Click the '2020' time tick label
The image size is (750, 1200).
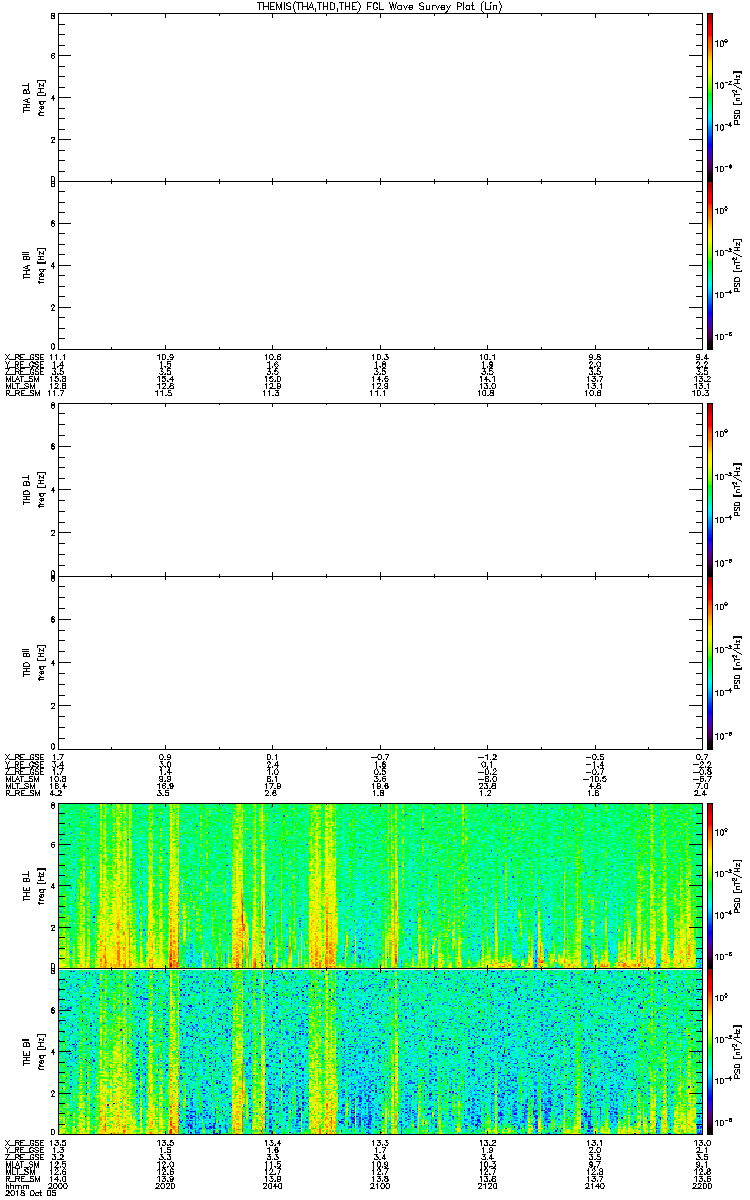tap(166, 1186)
